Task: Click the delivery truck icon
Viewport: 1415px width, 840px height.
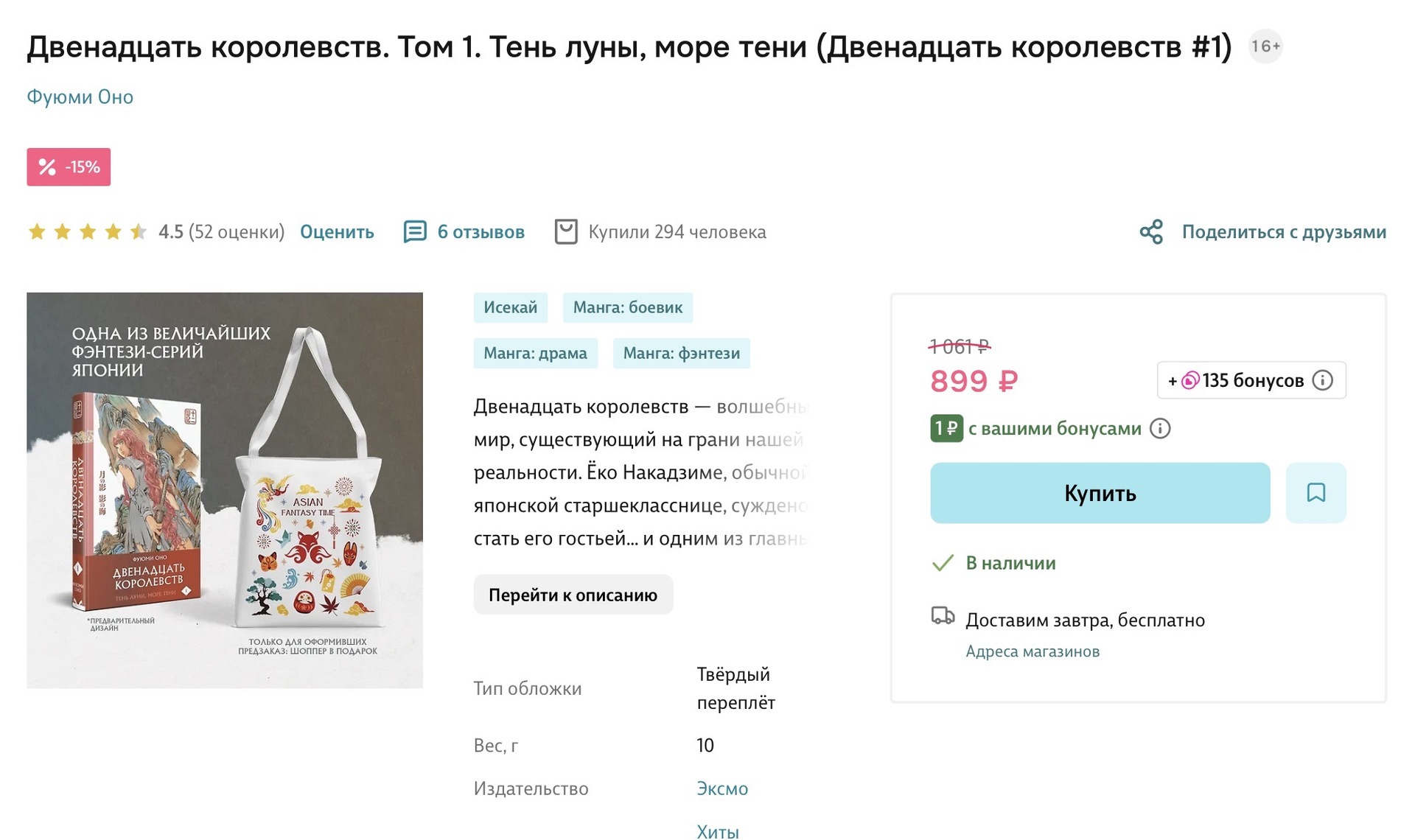Action: pos(943,616)
